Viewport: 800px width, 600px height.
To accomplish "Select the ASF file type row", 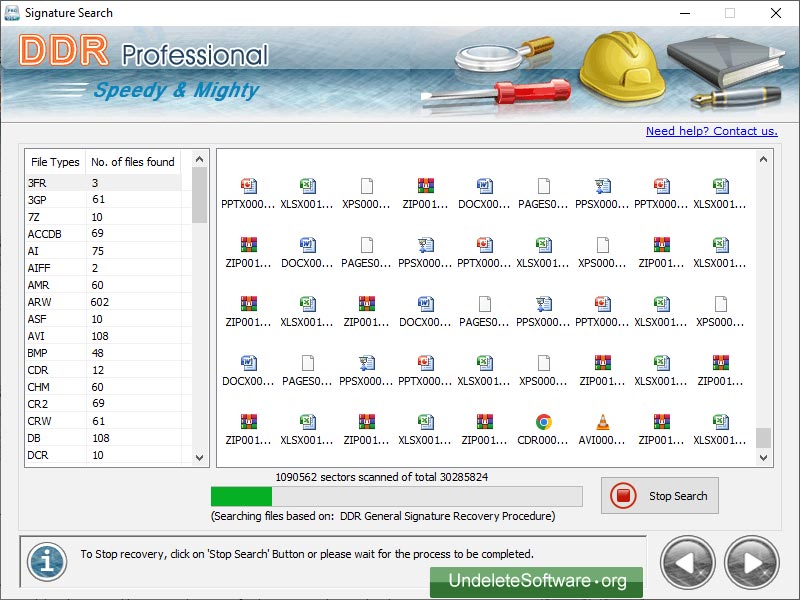I will coord(103,319).
